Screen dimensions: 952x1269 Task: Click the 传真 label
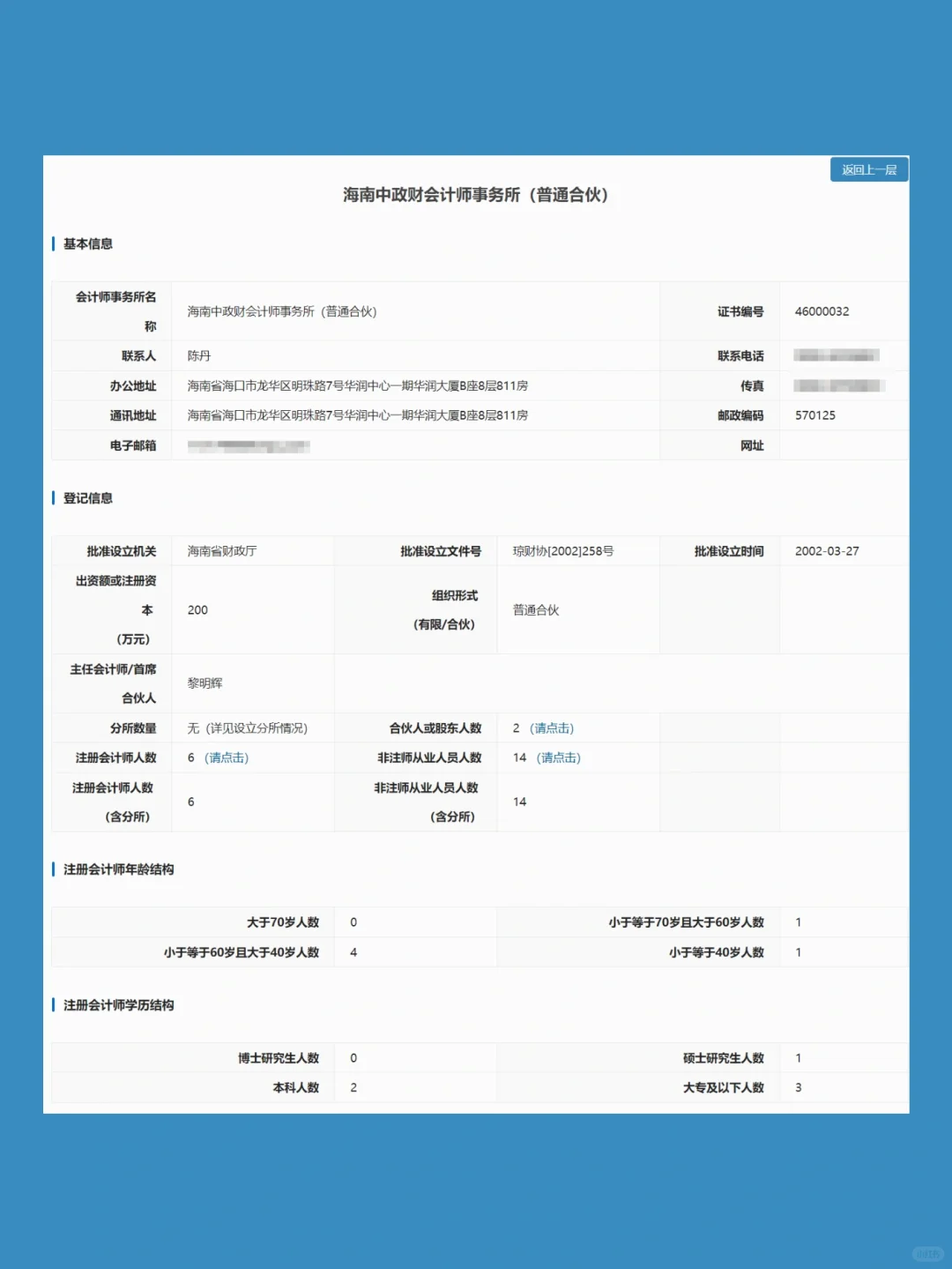click(752, 386)
